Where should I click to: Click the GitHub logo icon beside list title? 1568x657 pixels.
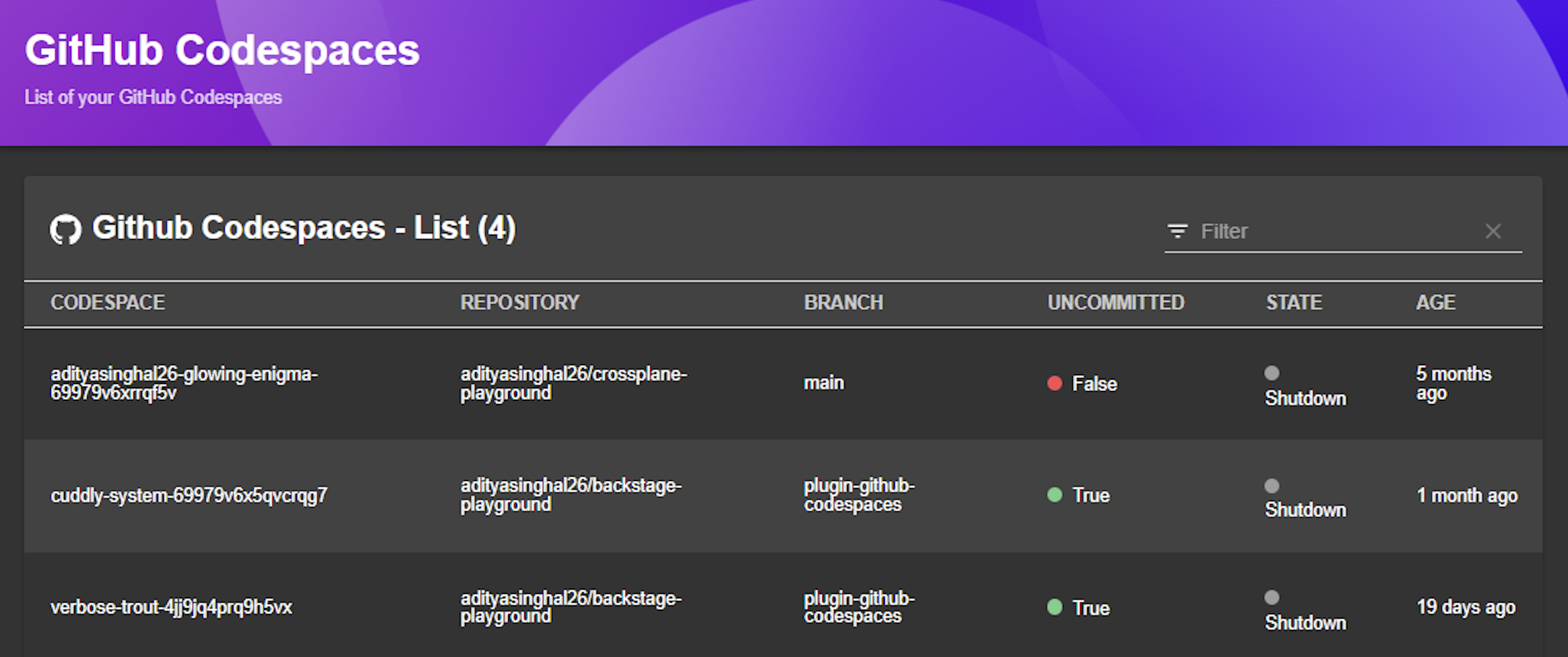[65, 230]
